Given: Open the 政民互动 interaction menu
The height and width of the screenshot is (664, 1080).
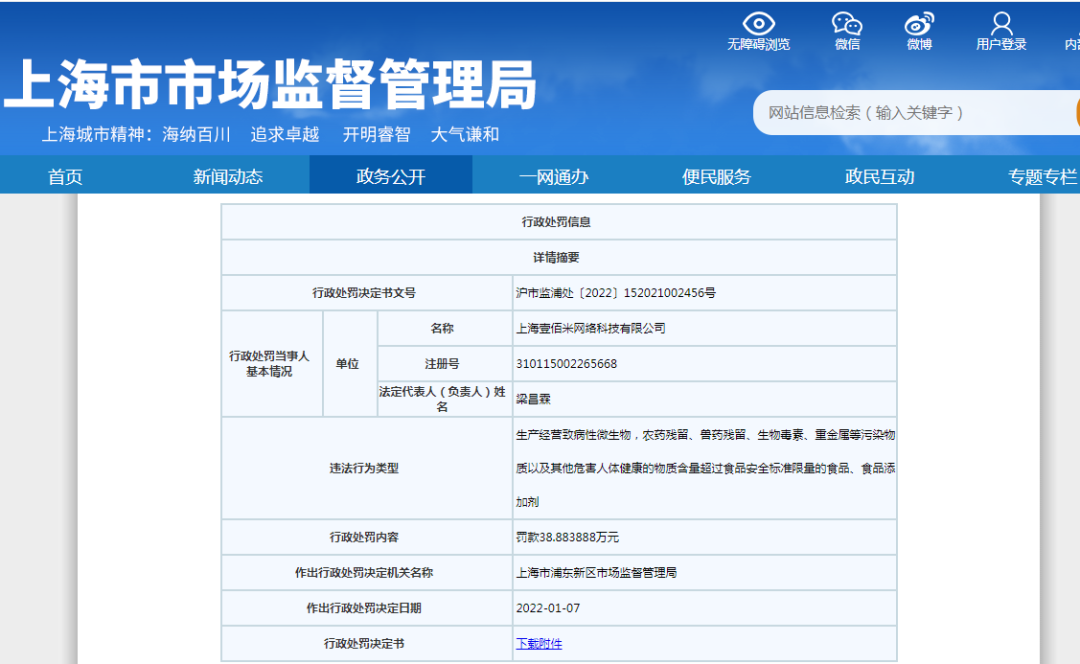Looking at the screenshot, I should 877,175.
